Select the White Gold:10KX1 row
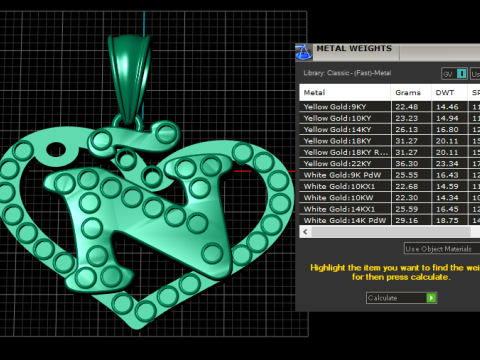 click(x=390, y=186)
